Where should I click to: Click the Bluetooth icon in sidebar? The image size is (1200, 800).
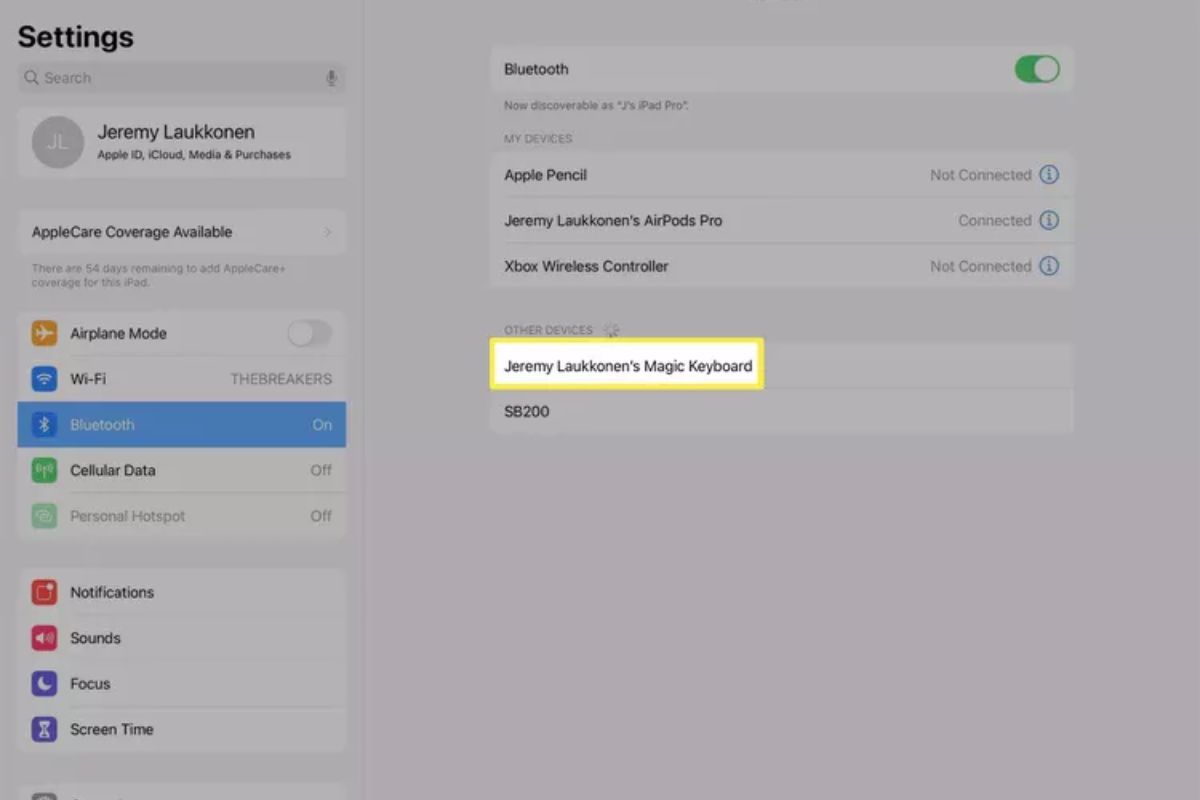coord(44,425)
